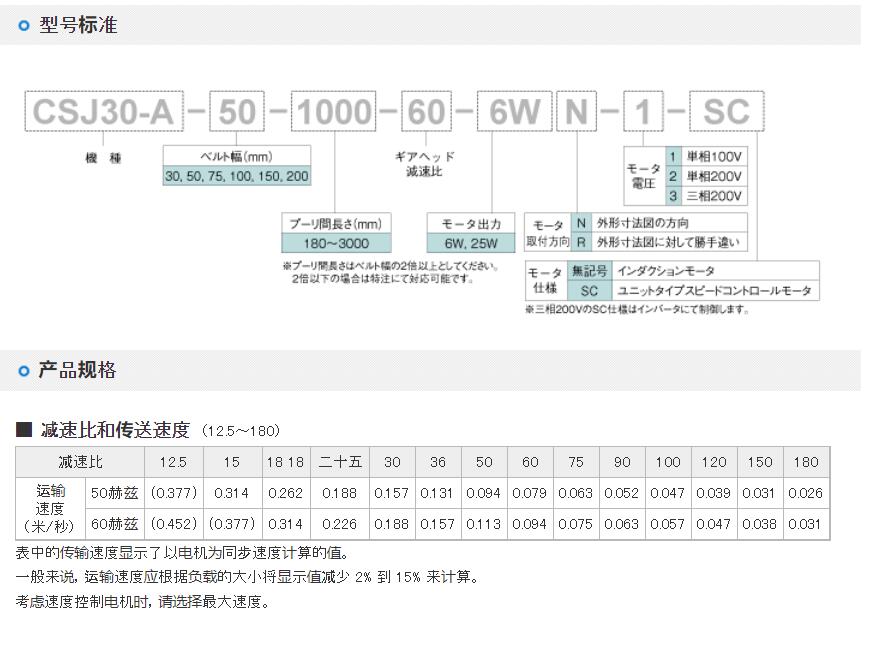The image size is (875, 647).
Task: Click the 0.052 speed cell
Action: tap(622, 493)
